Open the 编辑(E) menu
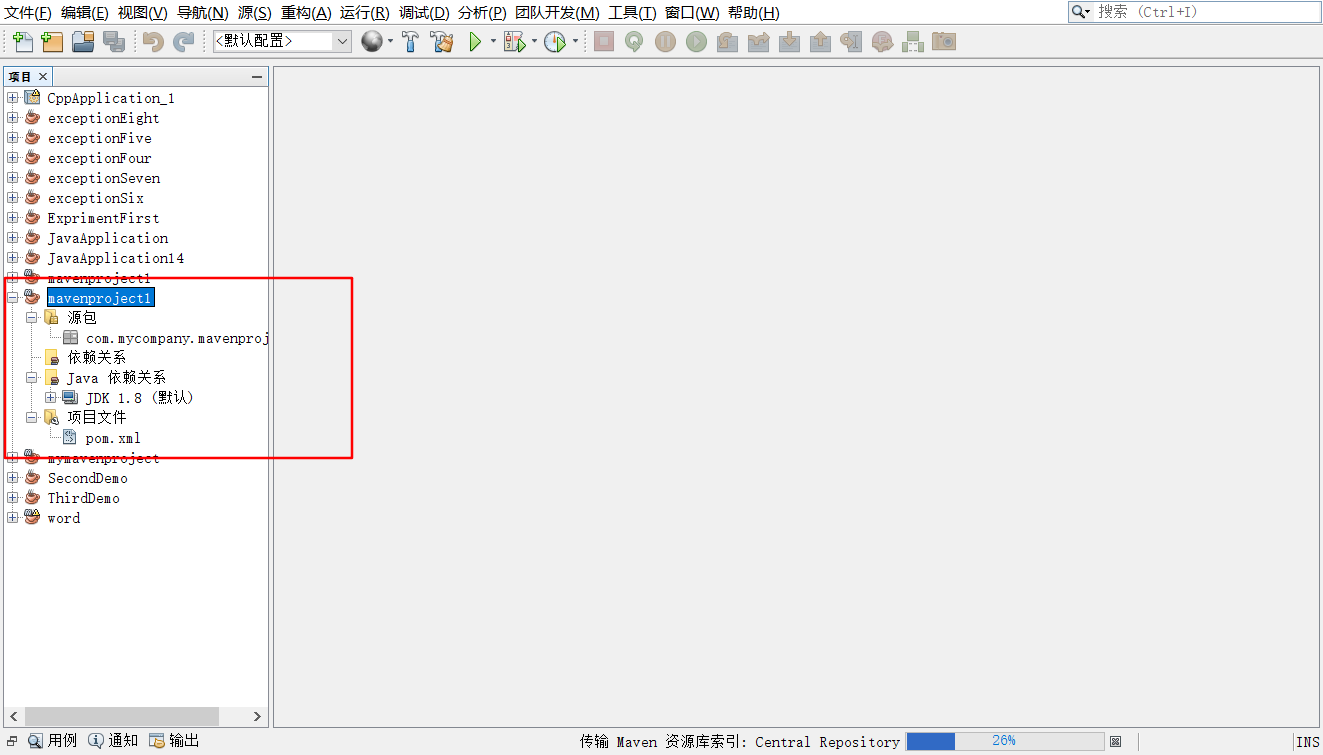This screenshot has width=1323, height=755. tap(85, 13)
